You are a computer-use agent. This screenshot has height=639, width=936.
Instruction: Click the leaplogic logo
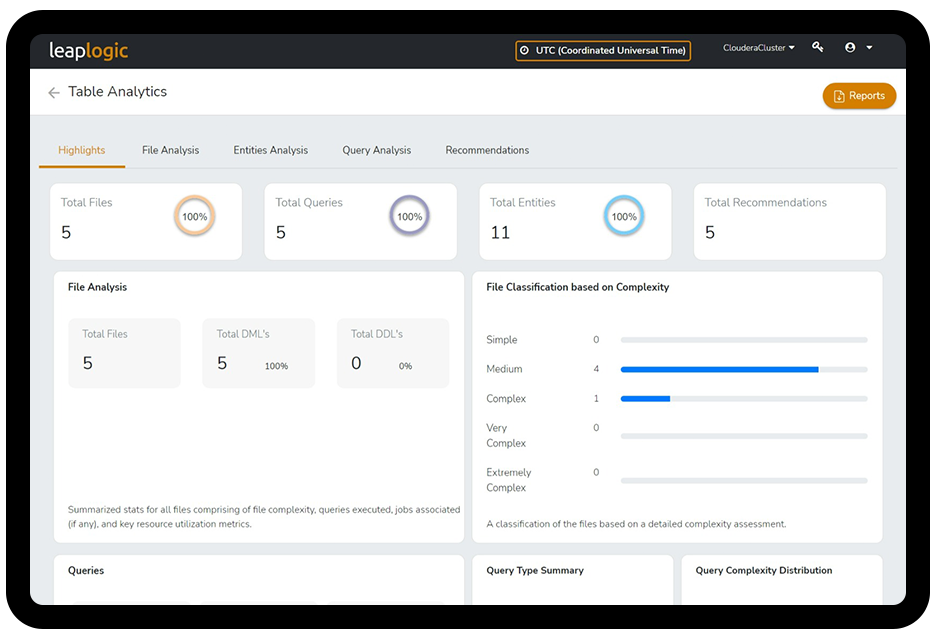point(89,50)
